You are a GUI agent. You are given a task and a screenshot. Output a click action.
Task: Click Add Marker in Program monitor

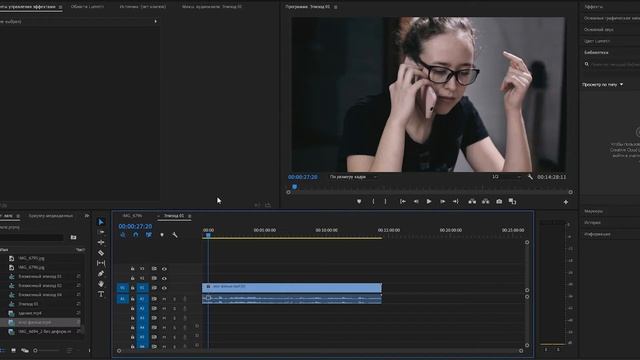tap(359, 201)
